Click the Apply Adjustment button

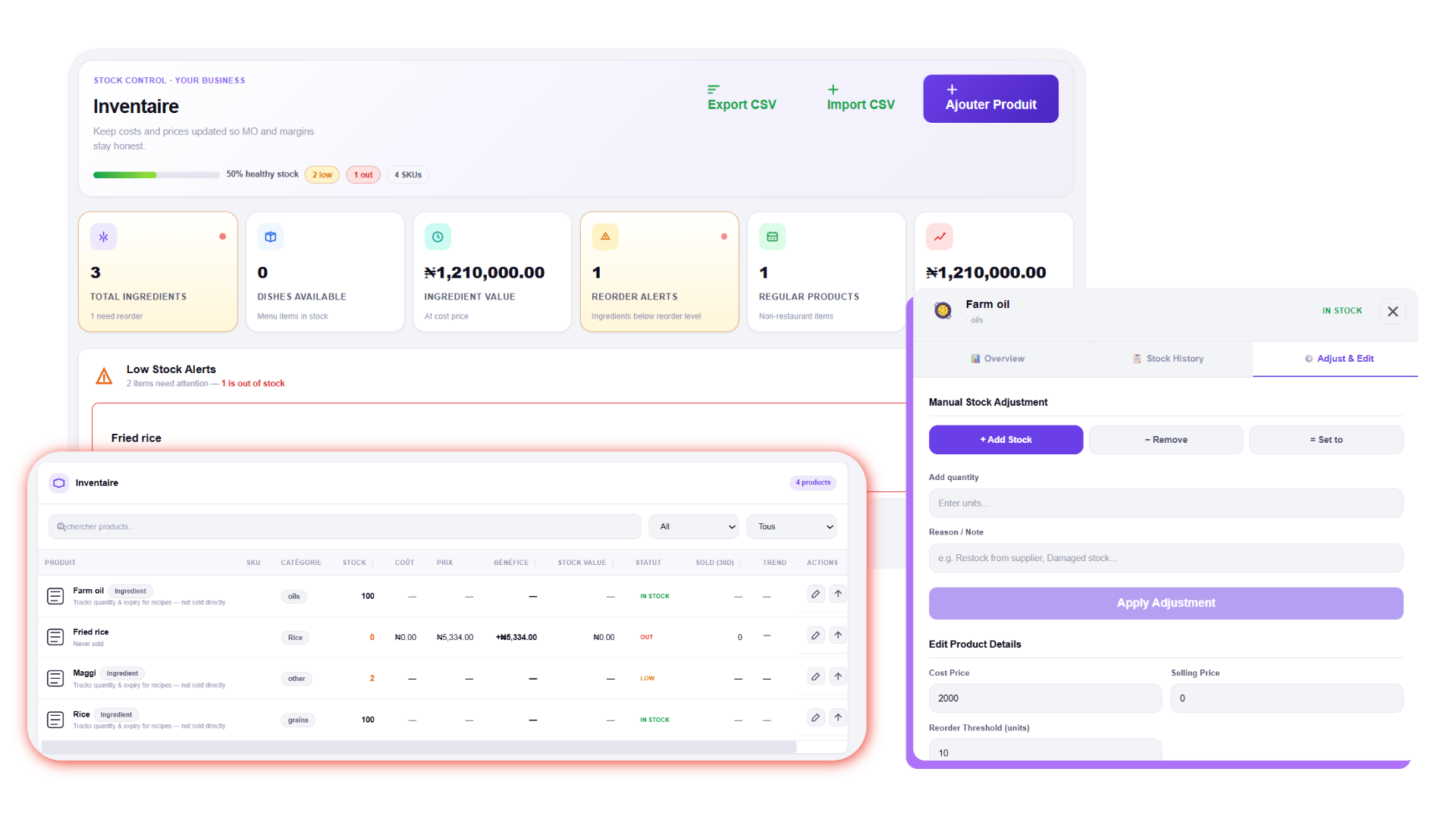(1166, 603)
